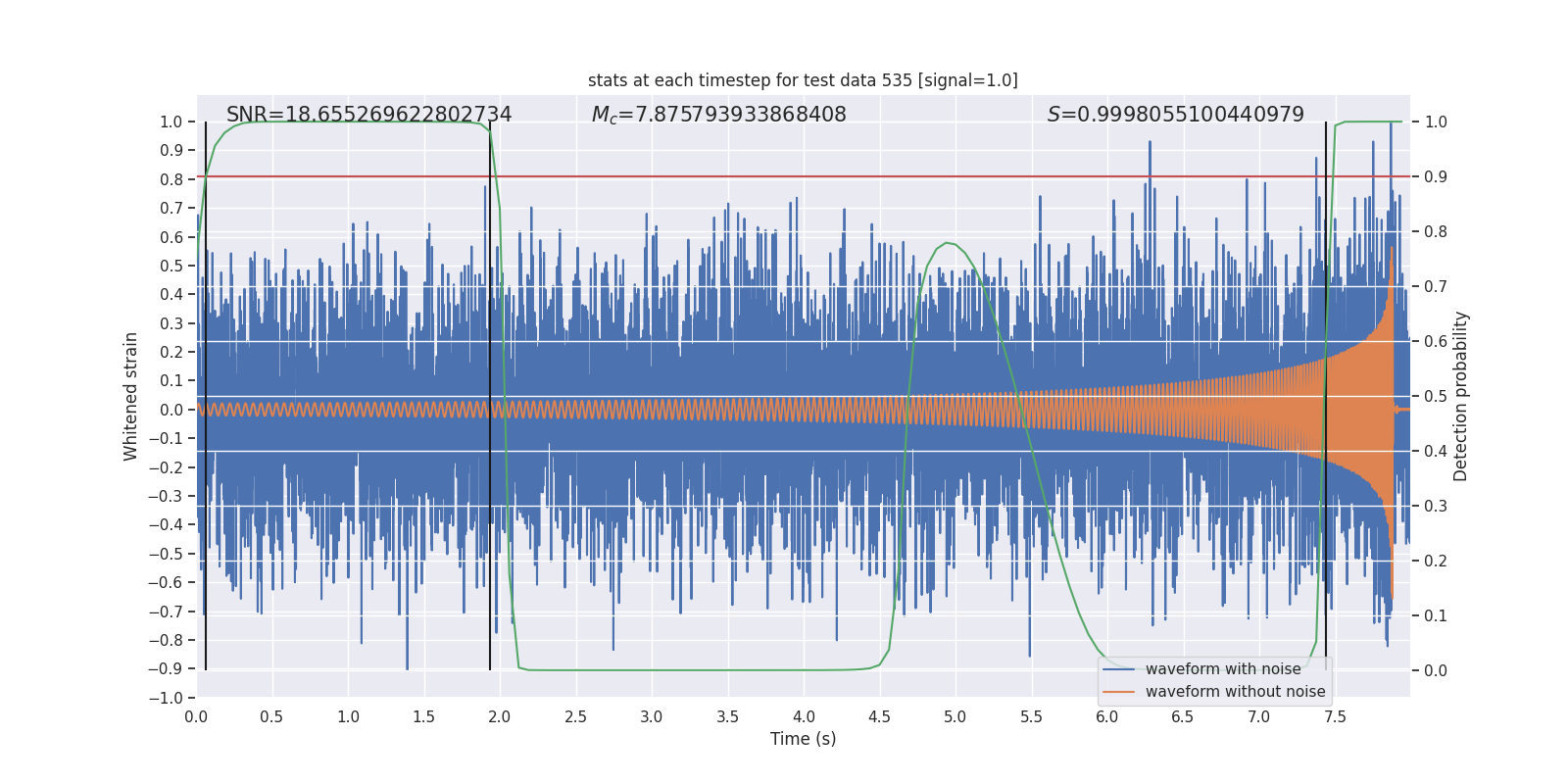Click the plot title for test data 535
This screenshot has height=784, width=1568.
point(803,80)
